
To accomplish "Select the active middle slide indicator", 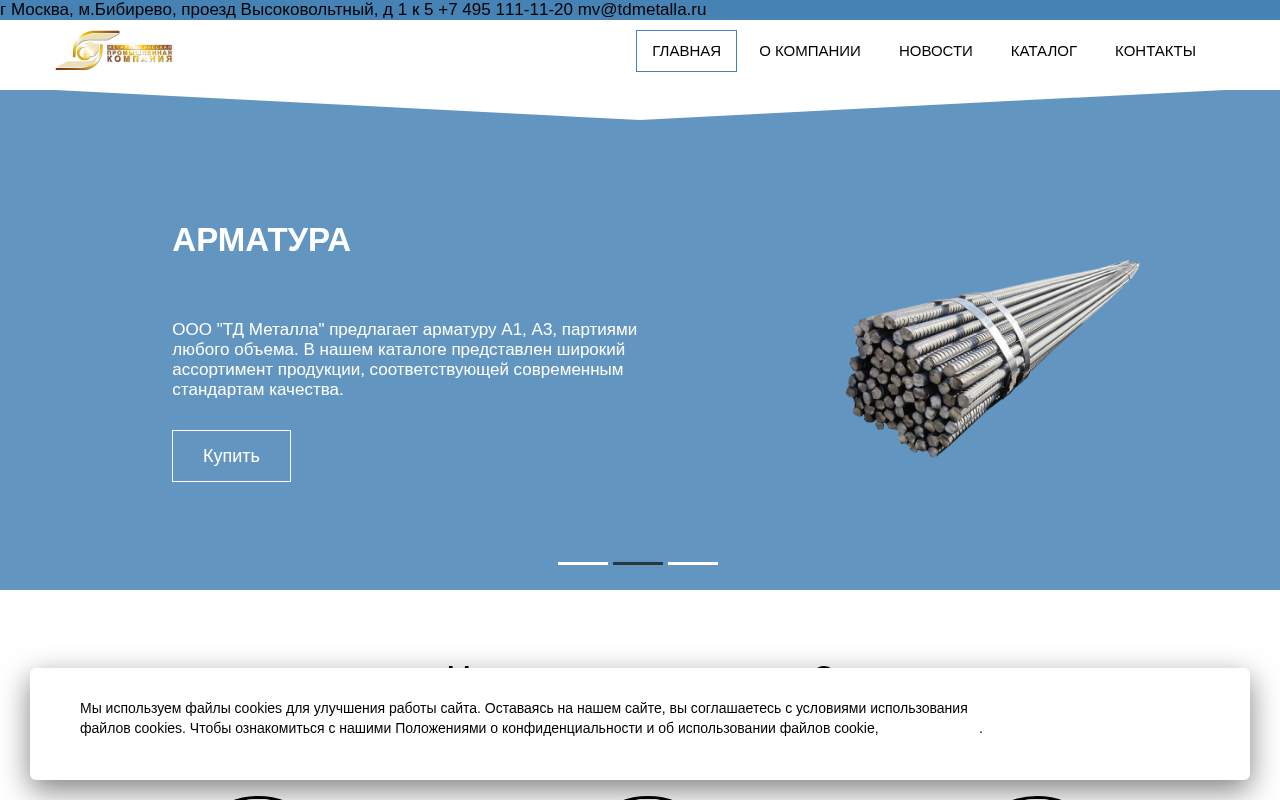I will coord(638,563).
